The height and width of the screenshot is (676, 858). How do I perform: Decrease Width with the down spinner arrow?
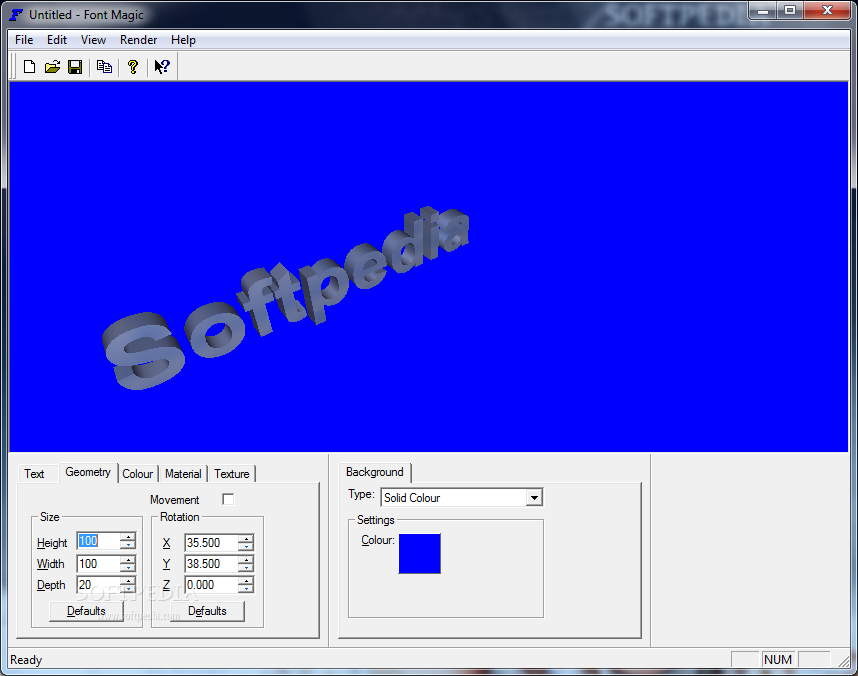[128, 568]
